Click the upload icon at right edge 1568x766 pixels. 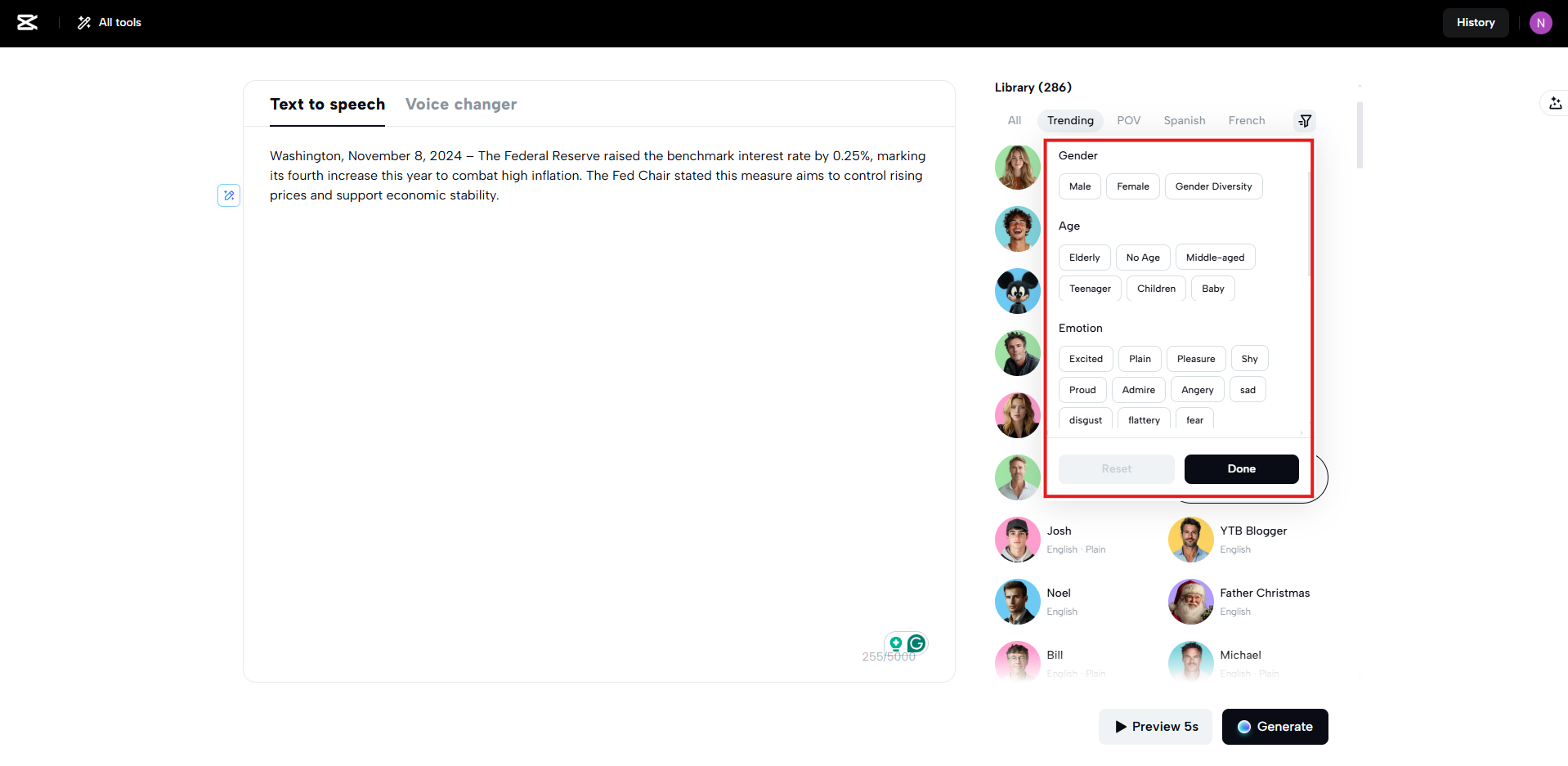(1555, 103)
